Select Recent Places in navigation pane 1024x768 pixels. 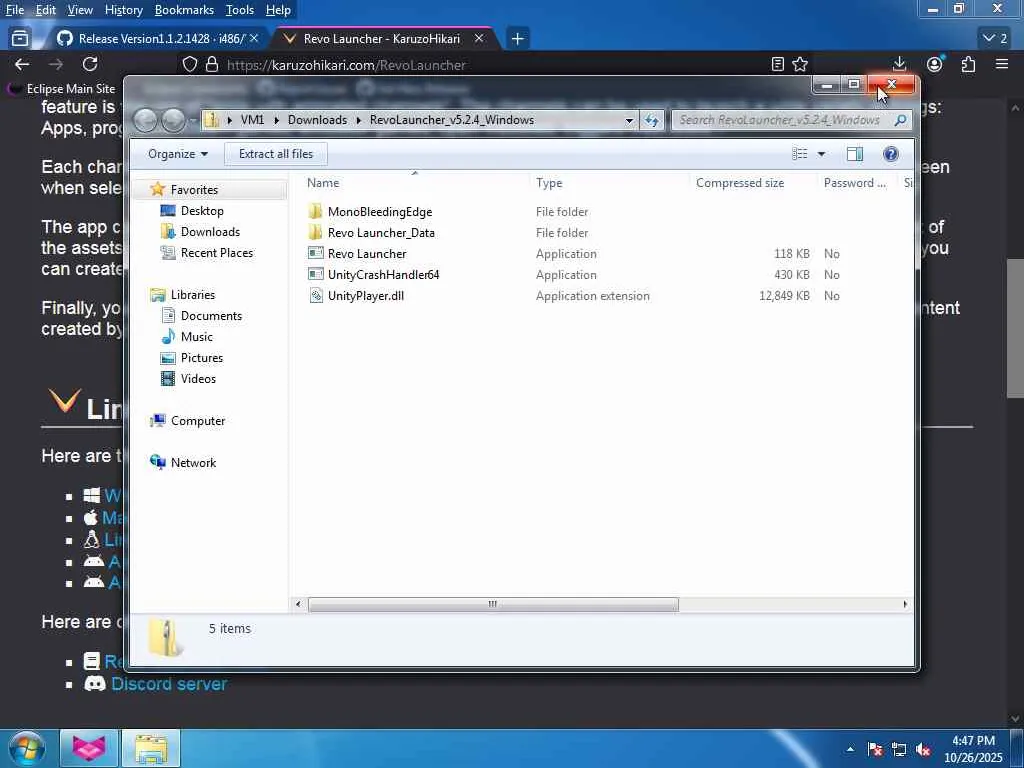[x=206, y=253]
